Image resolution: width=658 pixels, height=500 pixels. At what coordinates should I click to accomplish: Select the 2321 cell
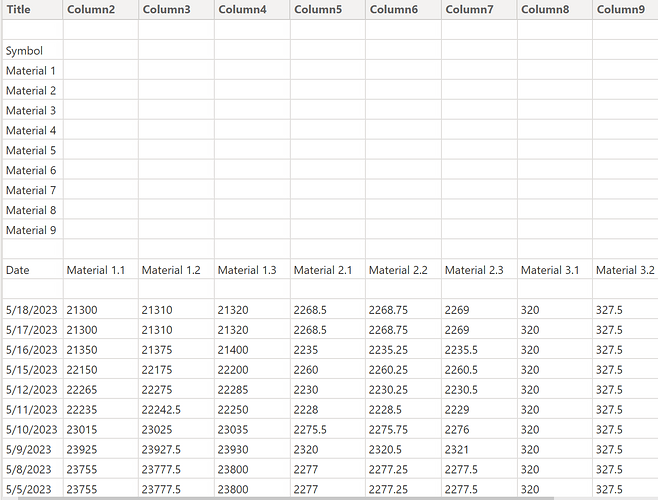479,450
